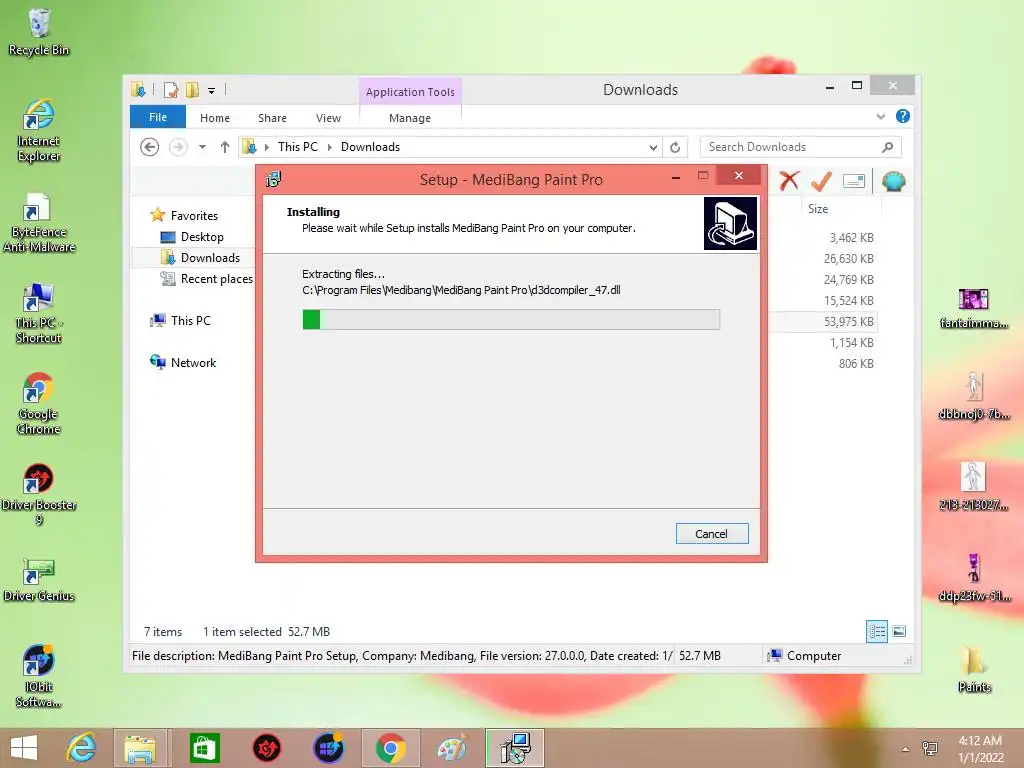1024x768 pixels.
Task: Select Application Tools contextual tab
Action: [410, 92]
